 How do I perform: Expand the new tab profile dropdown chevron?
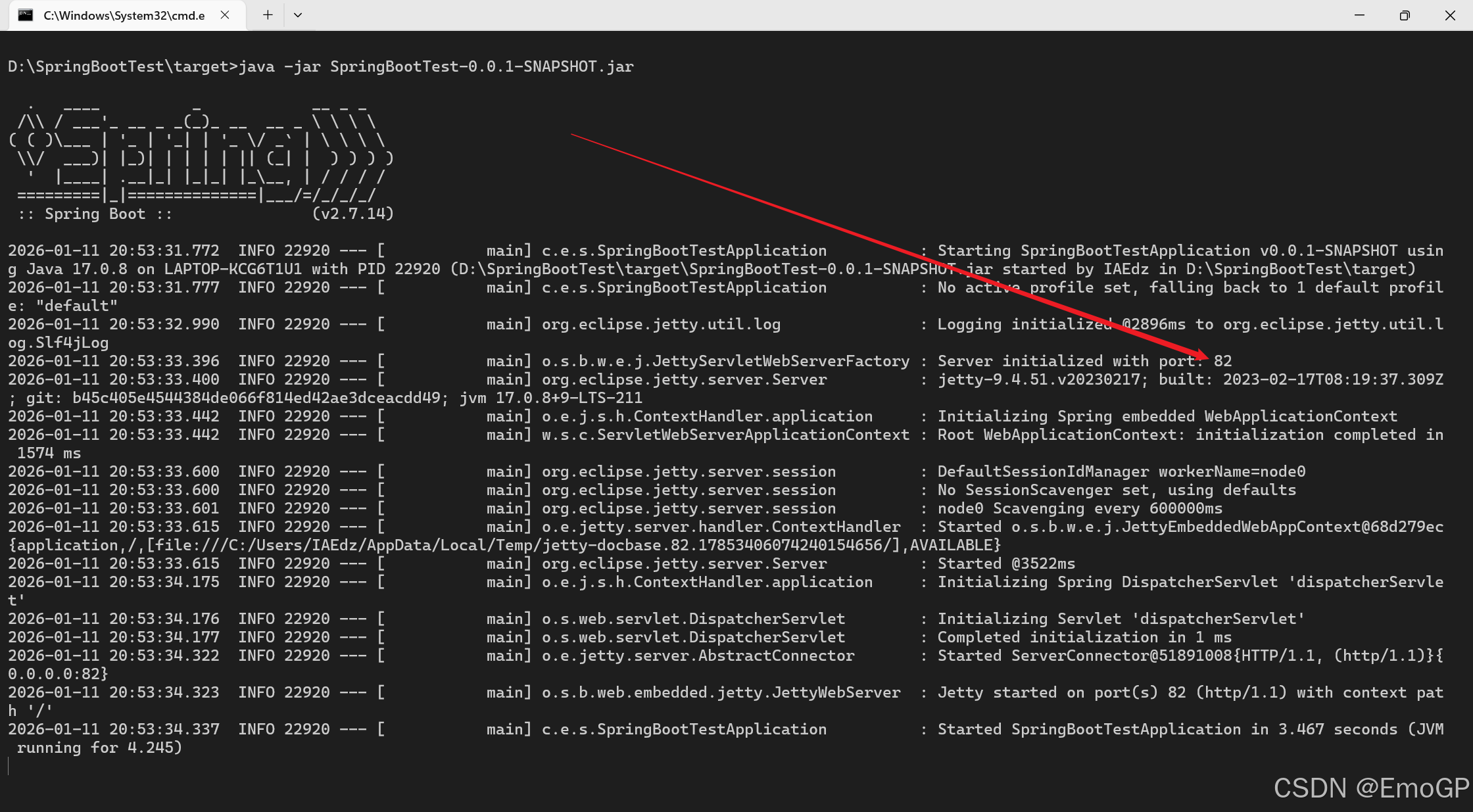click(298, 15)
